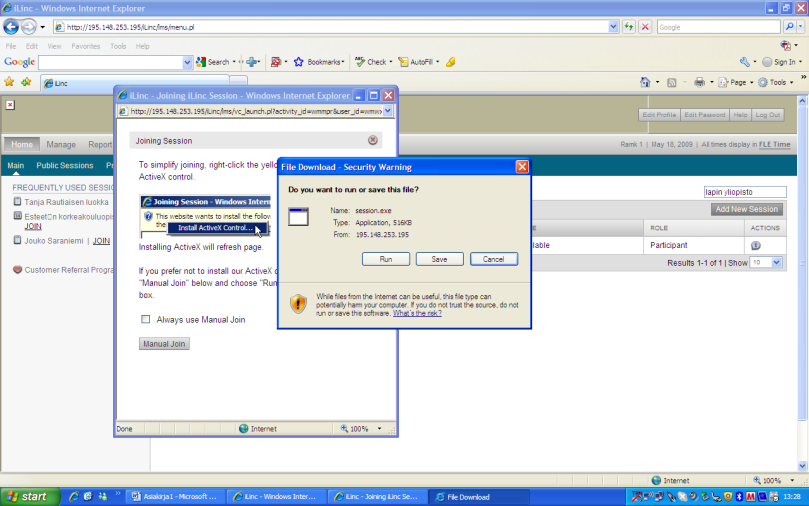The width and height of the screenshot is (809, 506).
Task: Switch to Asiakirja1 Microsoft Word taskbar item
Action: coord(174,497)
